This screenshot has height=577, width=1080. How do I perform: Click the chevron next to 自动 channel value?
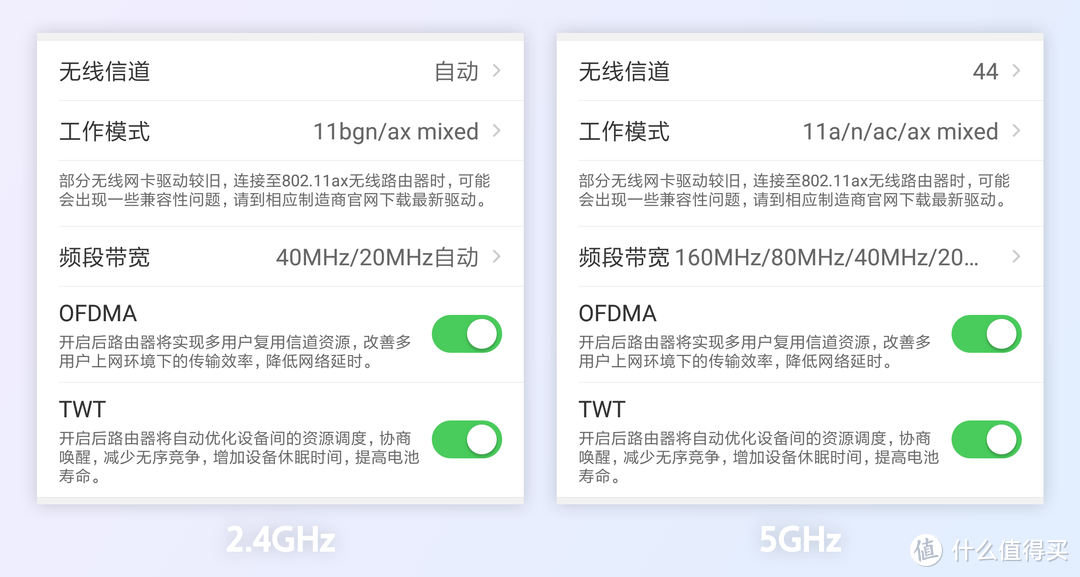[x=499, y=70]
